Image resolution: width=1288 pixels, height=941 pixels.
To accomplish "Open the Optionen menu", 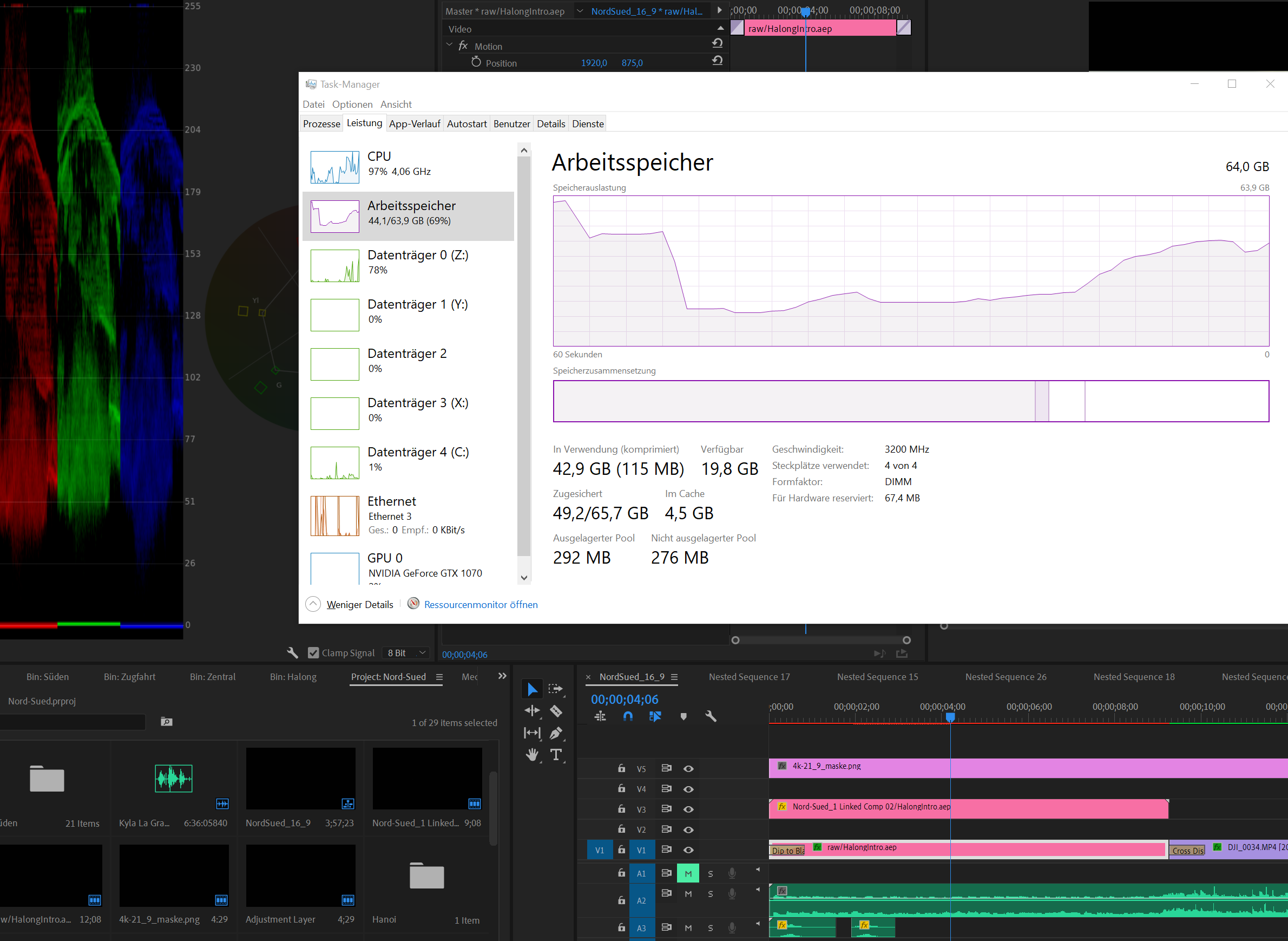I will (x=352, y=104).
